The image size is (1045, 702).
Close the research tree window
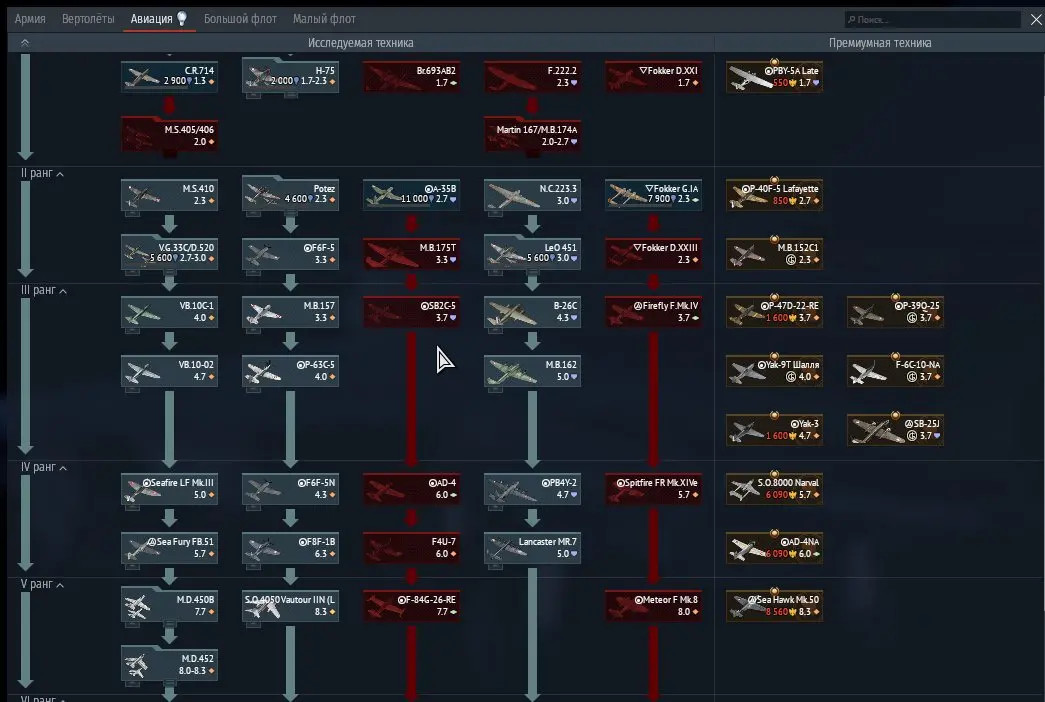pyautogui.click(x=1036, y=19)
